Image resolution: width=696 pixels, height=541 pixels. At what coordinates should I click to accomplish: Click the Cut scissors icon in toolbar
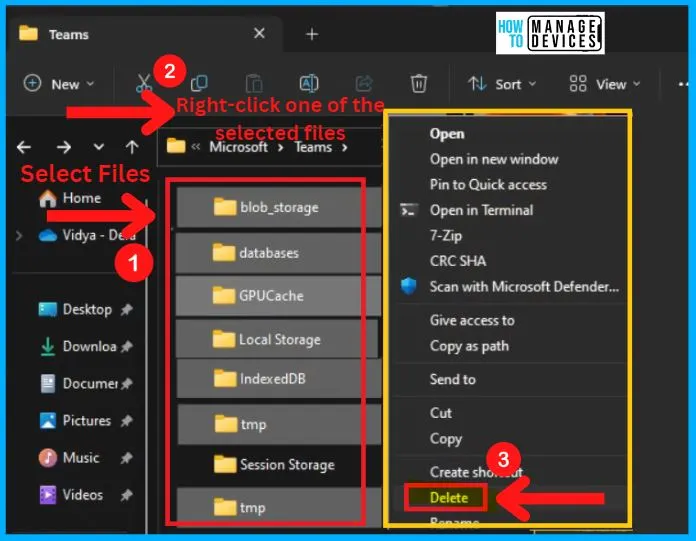(x=143, y=84)
